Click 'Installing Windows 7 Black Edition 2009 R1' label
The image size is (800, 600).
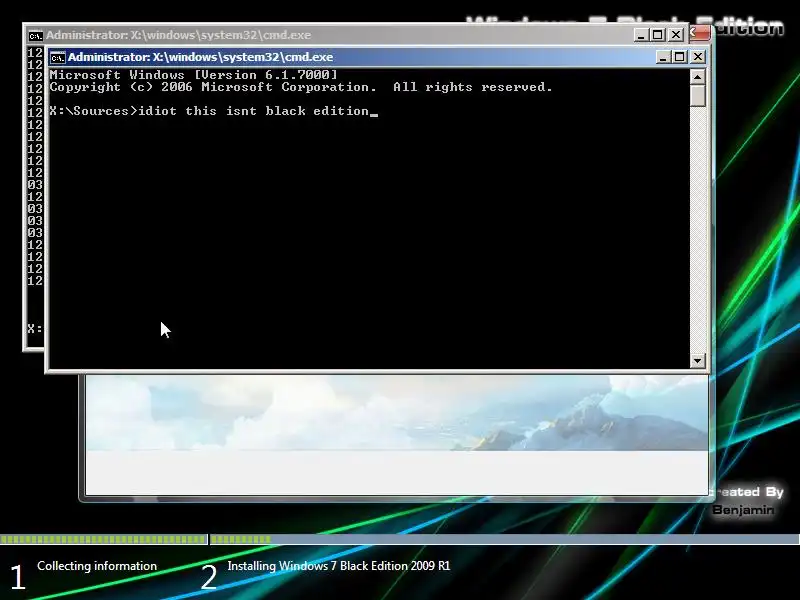click(x=339, y=566)
